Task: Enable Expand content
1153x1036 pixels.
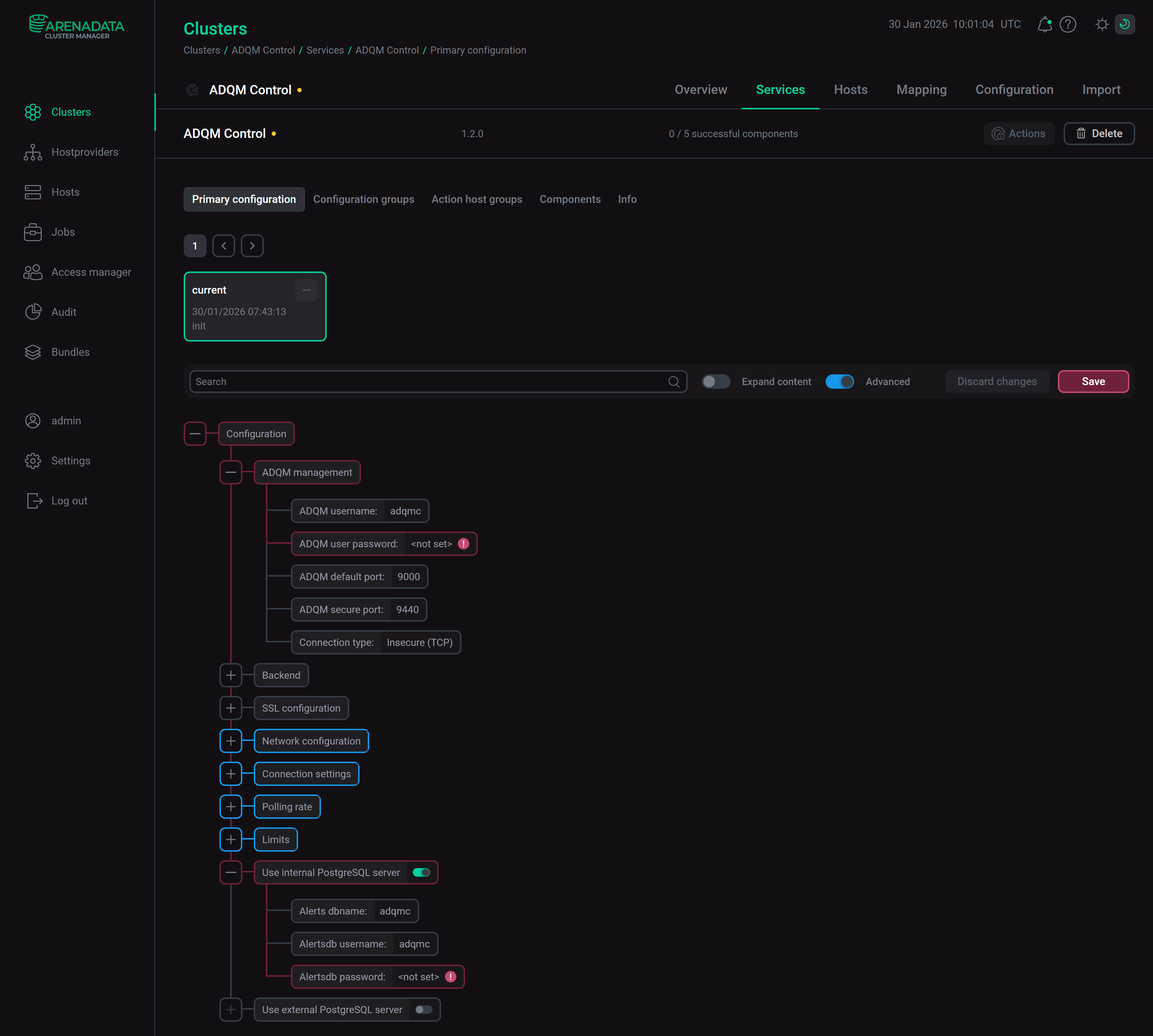Action: (716, 382)
